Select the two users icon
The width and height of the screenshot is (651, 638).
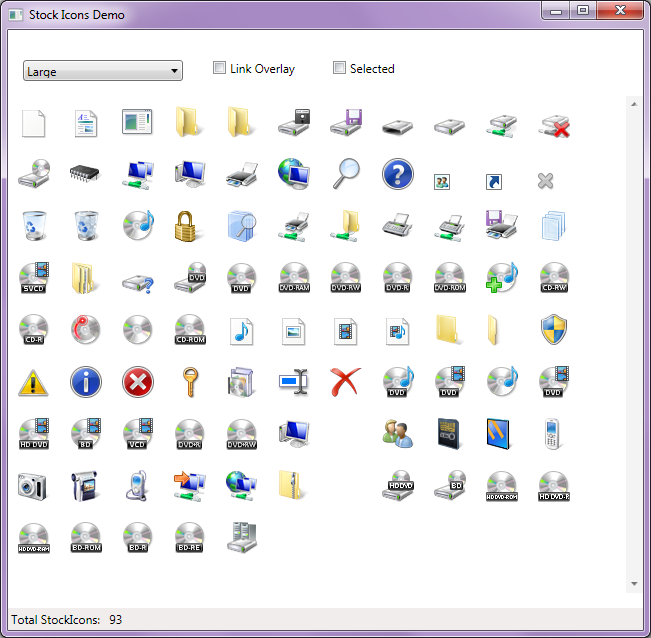click(397, 434)
